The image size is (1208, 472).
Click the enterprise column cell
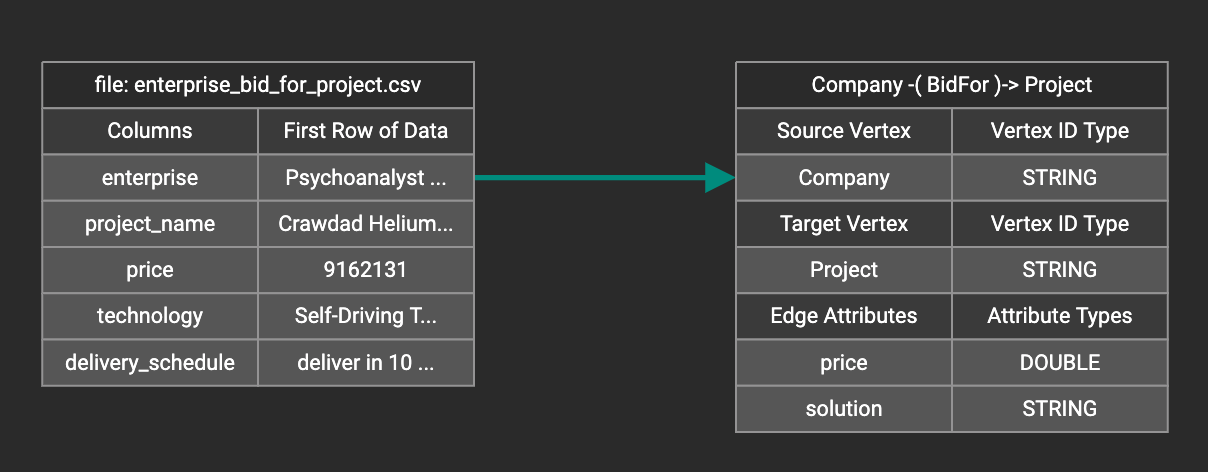(150, 178)
